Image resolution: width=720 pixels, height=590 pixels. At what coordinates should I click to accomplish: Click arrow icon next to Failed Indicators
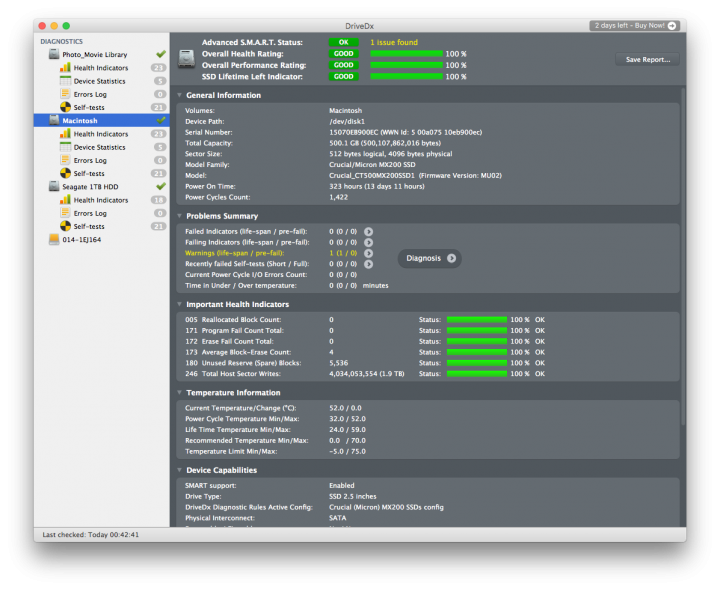(x=368, y=231)
